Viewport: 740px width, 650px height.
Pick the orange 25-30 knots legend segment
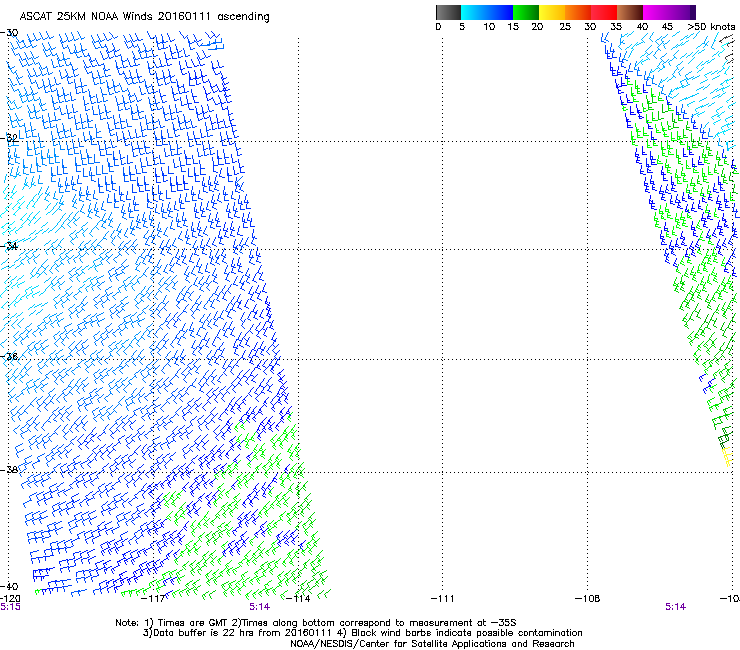click(x=578, y=12)
